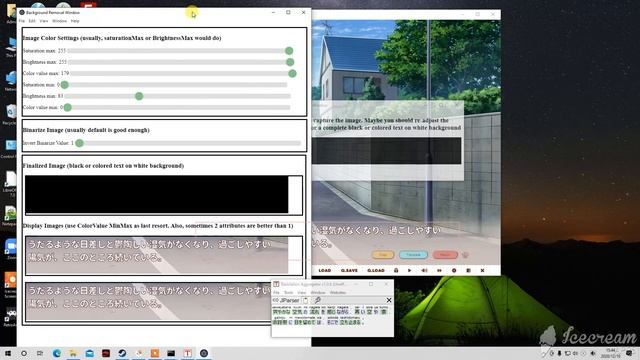The width and height of the screenshot is (640, 360).
Task: Open Tools menu in Translation Aggregator
Action: pyautogui.click(x=289, y=293)
